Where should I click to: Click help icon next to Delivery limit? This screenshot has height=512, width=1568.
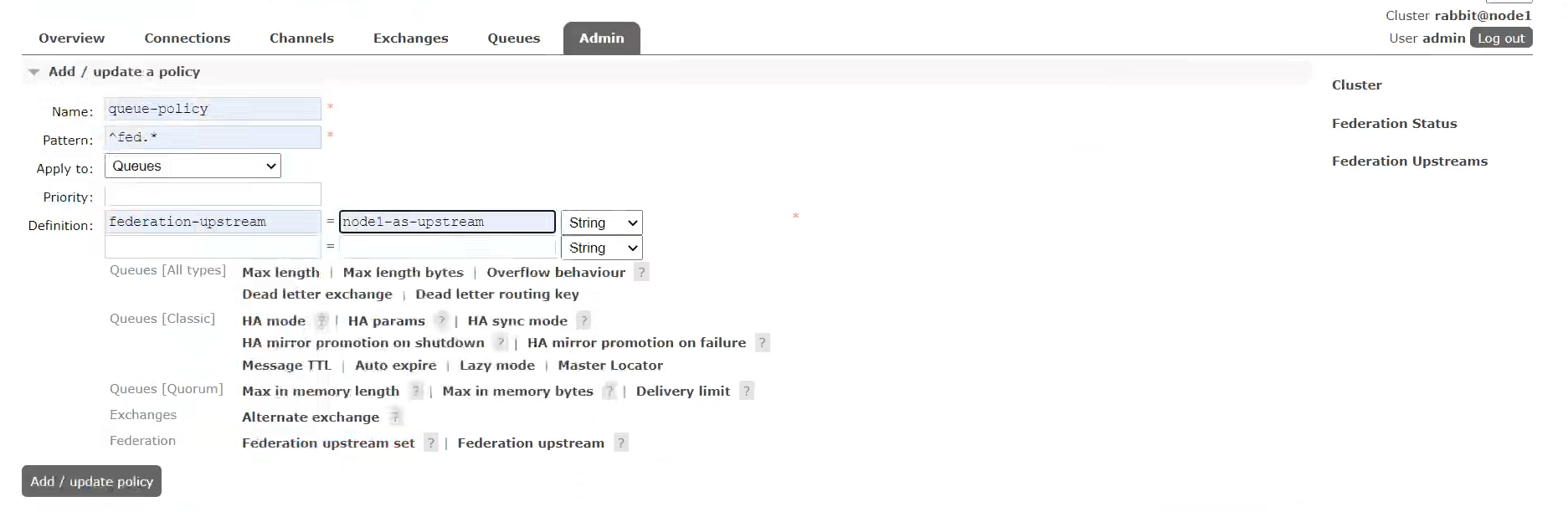747,391
